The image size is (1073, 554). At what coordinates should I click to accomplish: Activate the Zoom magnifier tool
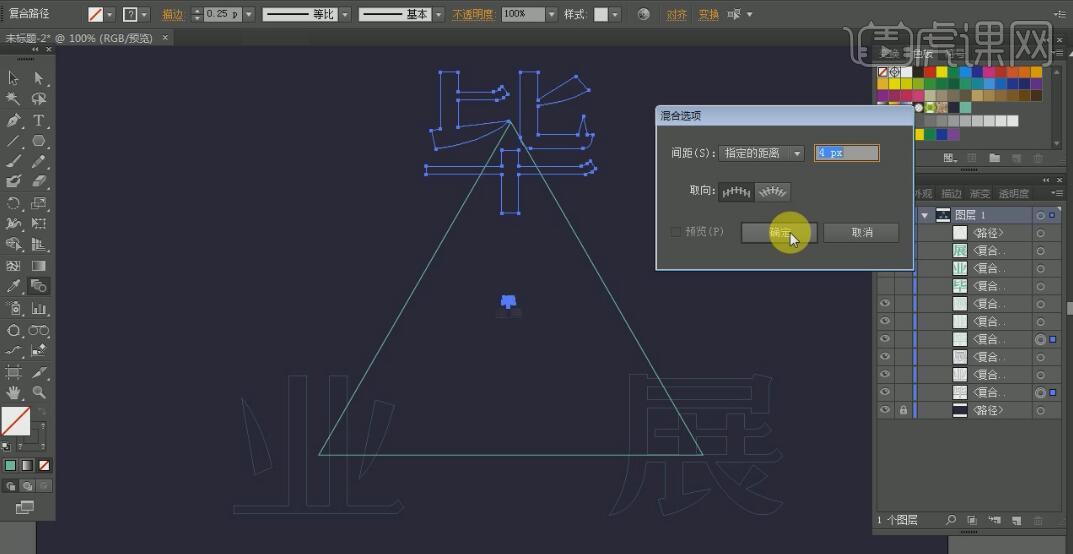click(x=39, y=393)
